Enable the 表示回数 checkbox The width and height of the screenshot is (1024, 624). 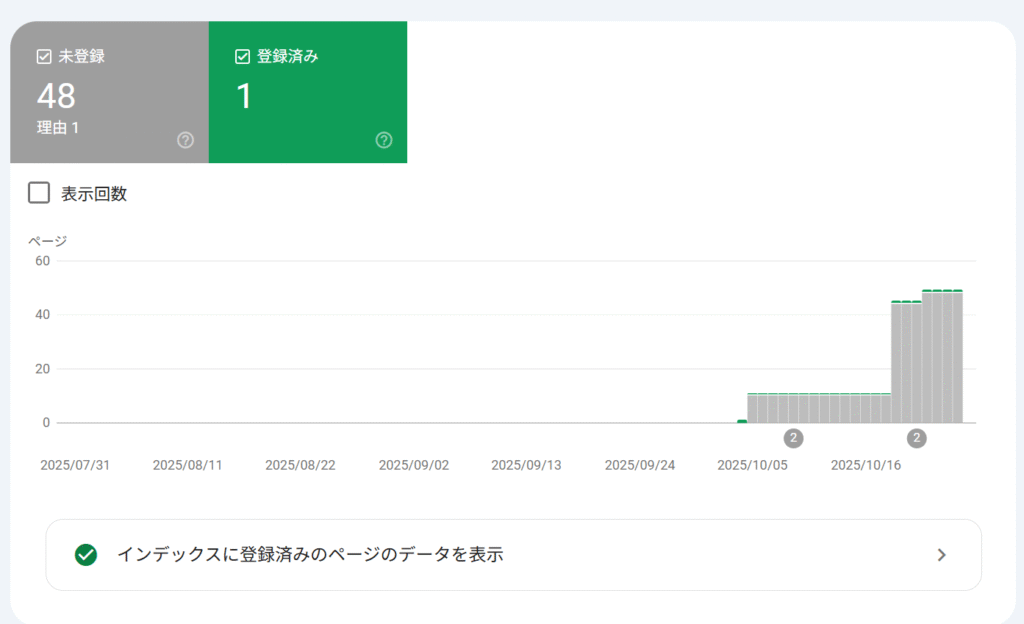click(39, 193)
